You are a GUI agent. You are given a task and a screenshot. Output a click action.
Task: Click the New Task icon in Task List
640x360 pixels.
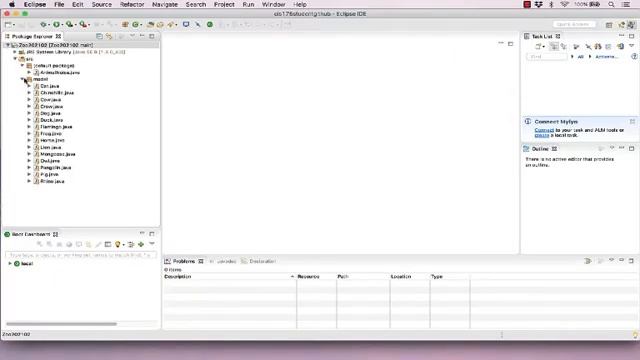click(x=538, y=47)
